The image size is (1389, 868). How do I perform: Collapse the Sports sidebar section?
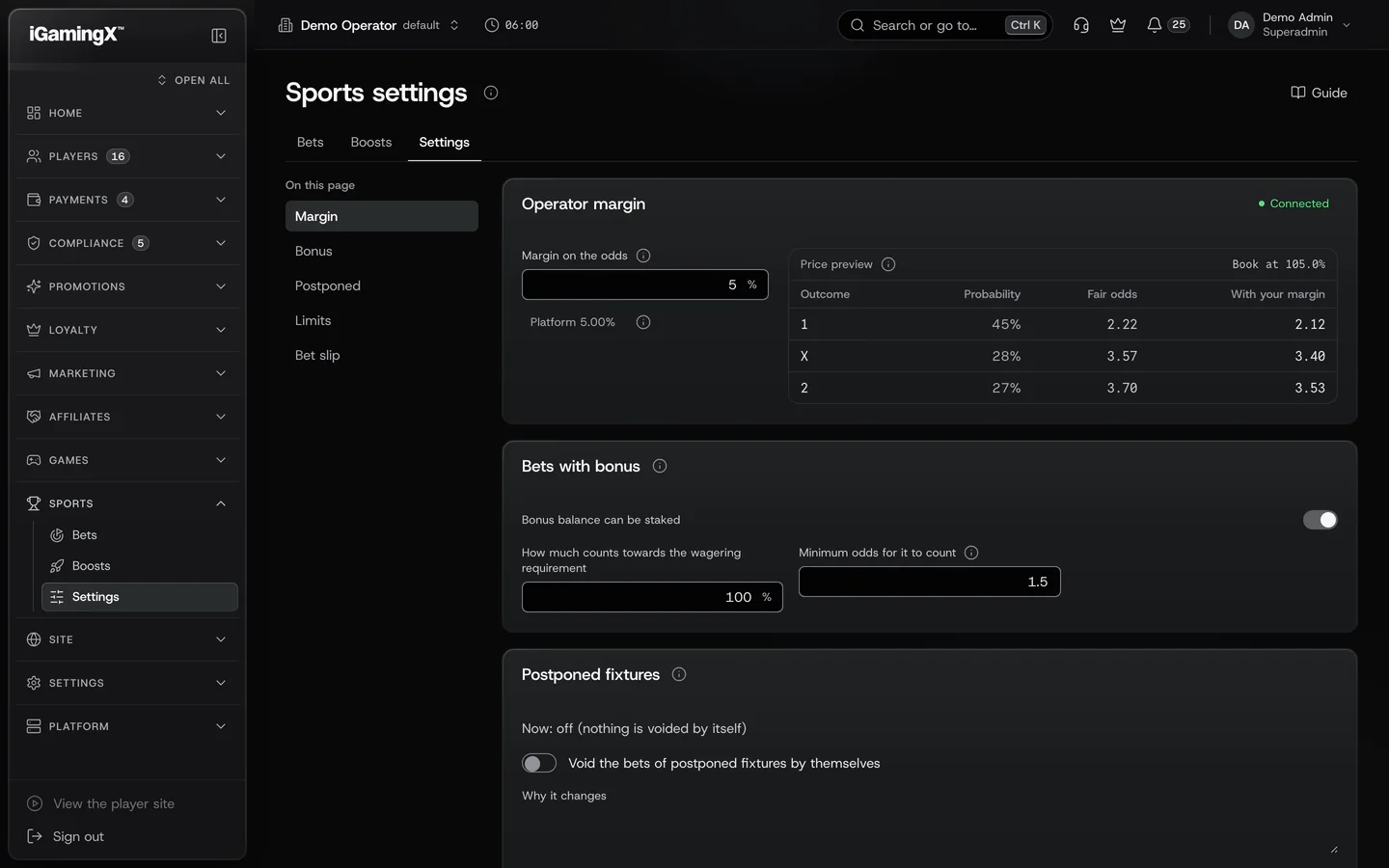point(127,503)
